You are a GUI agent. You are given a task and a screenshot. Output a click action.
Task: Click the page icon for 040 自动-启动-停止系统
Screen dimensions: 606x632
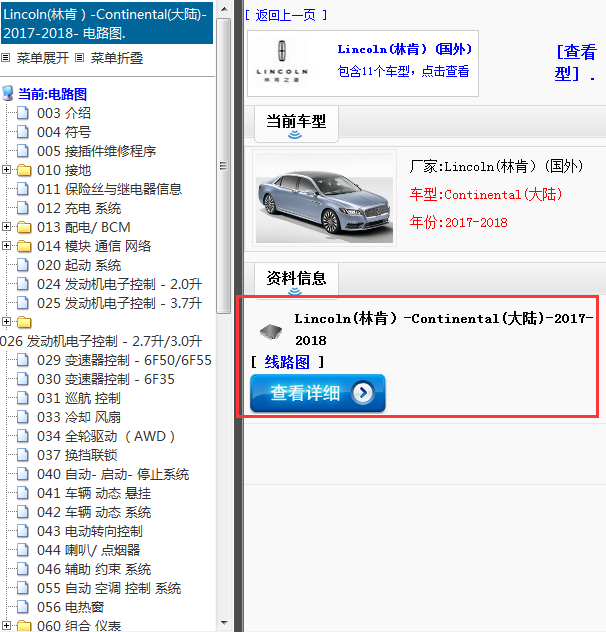(23, 474)
